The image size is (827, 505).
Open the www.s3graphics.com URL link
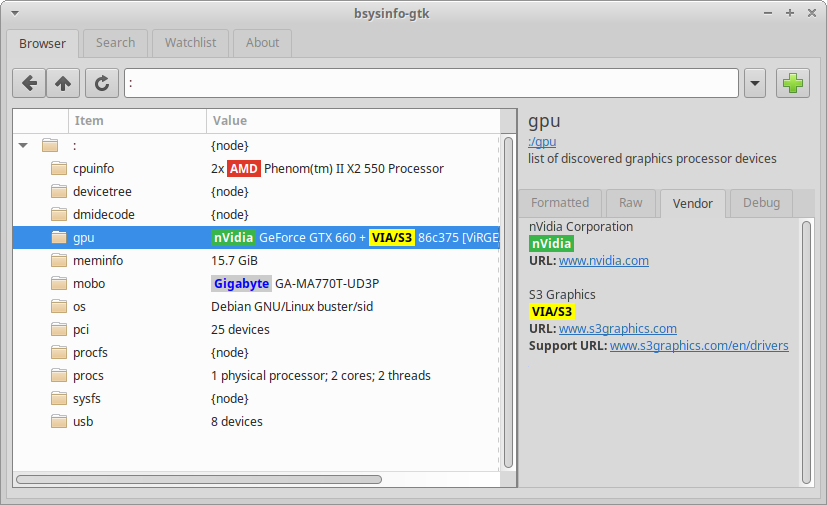(x=618, y=329)
